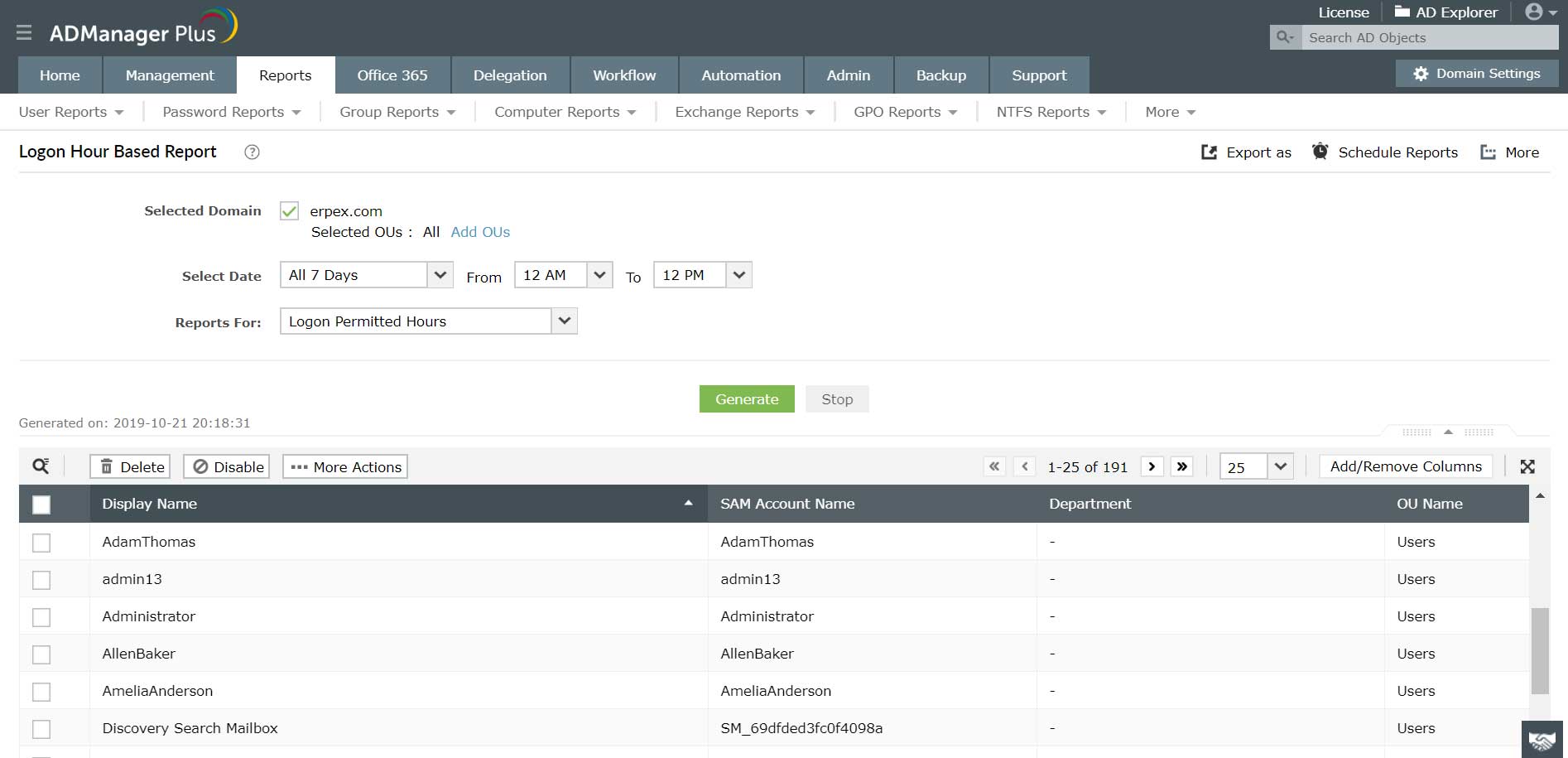Screen dimensions: 1568x758
Task: Jump to the last results page
Action: (x=1182, y=466)
